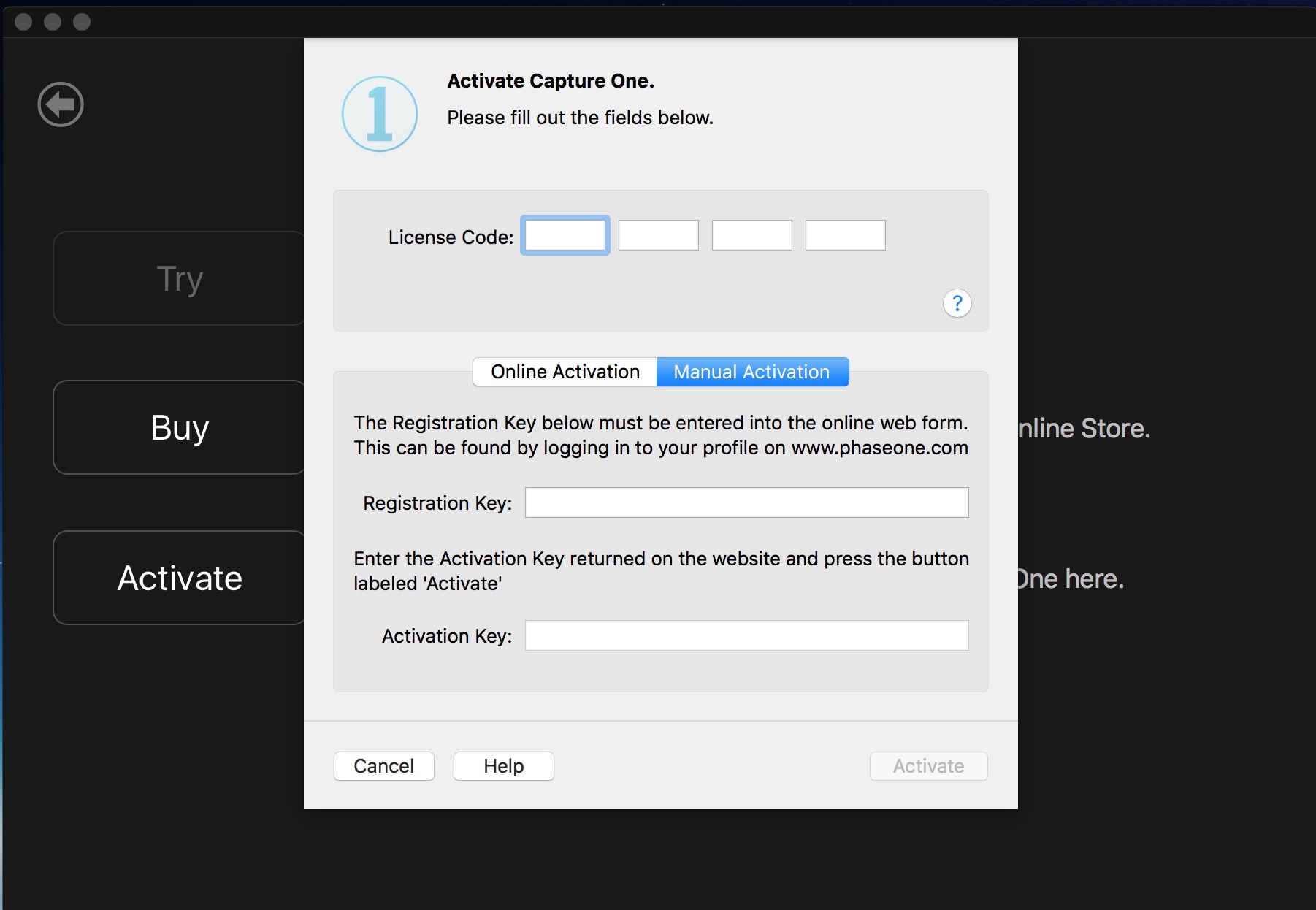This screenshot has height=910, width=1316.
Task: Click the 'Activate Capture One.' heading
Action: 551,81
